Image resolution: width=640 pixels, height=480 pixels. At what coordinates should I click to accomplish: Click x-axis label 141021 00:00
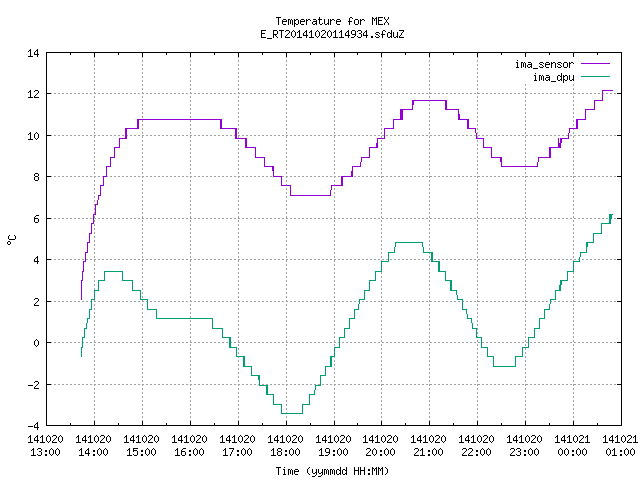point(572,446)
